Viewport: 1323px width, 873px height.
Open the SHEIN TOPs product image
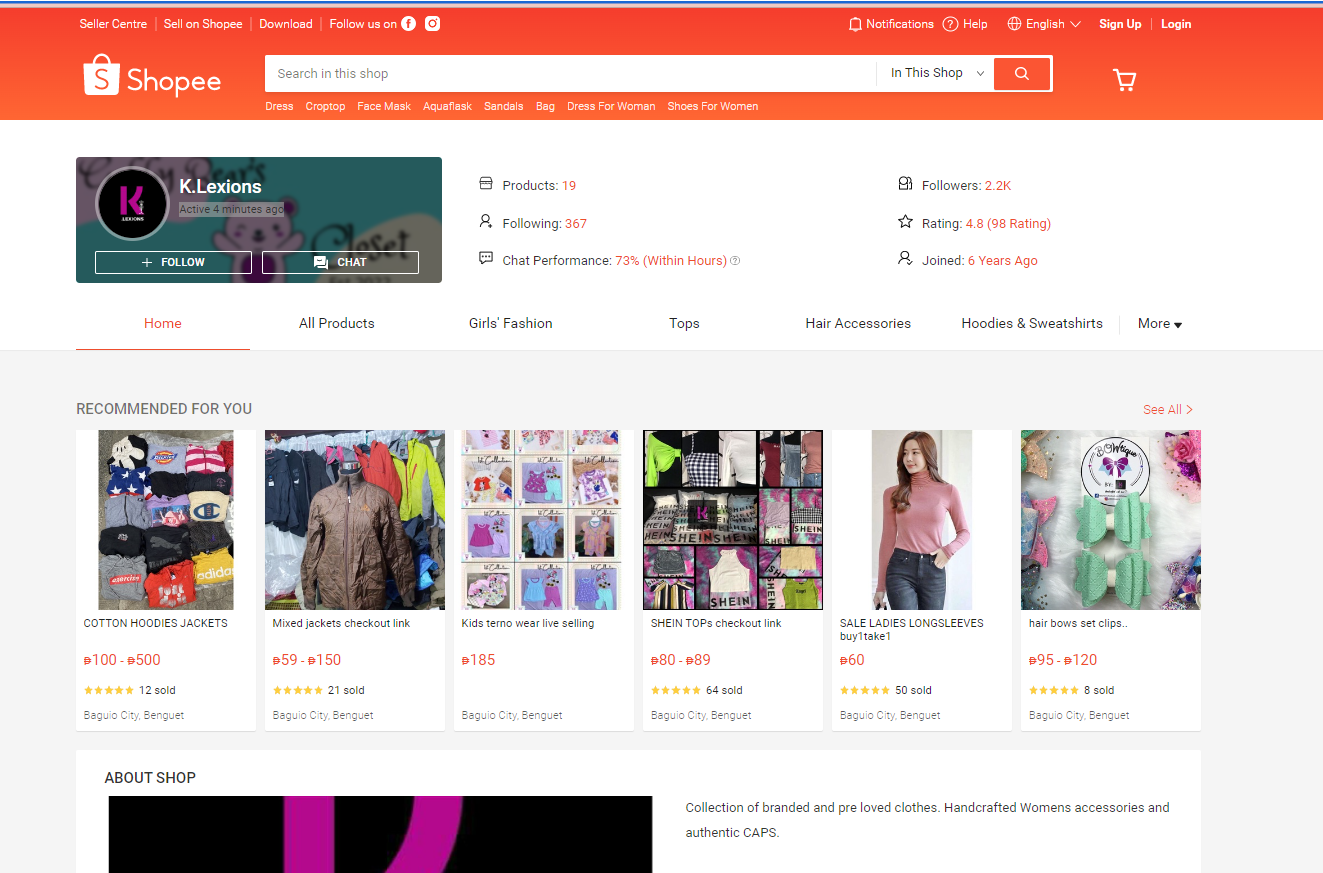[x=733, y=520]
